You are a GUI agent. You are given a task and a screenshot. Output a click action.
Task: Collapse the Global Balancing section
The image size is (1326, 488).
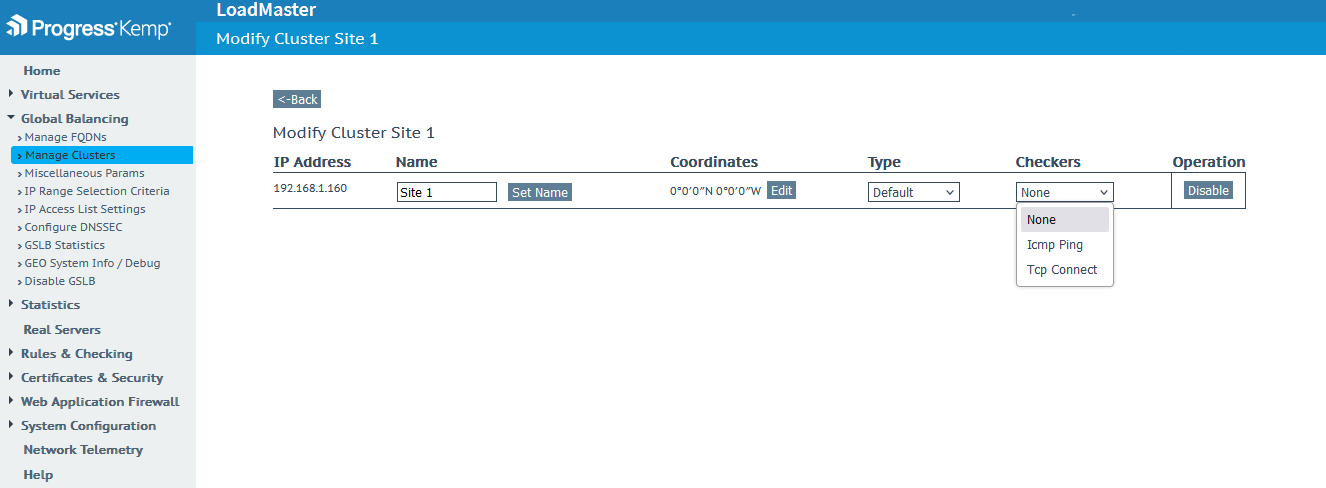74,119
